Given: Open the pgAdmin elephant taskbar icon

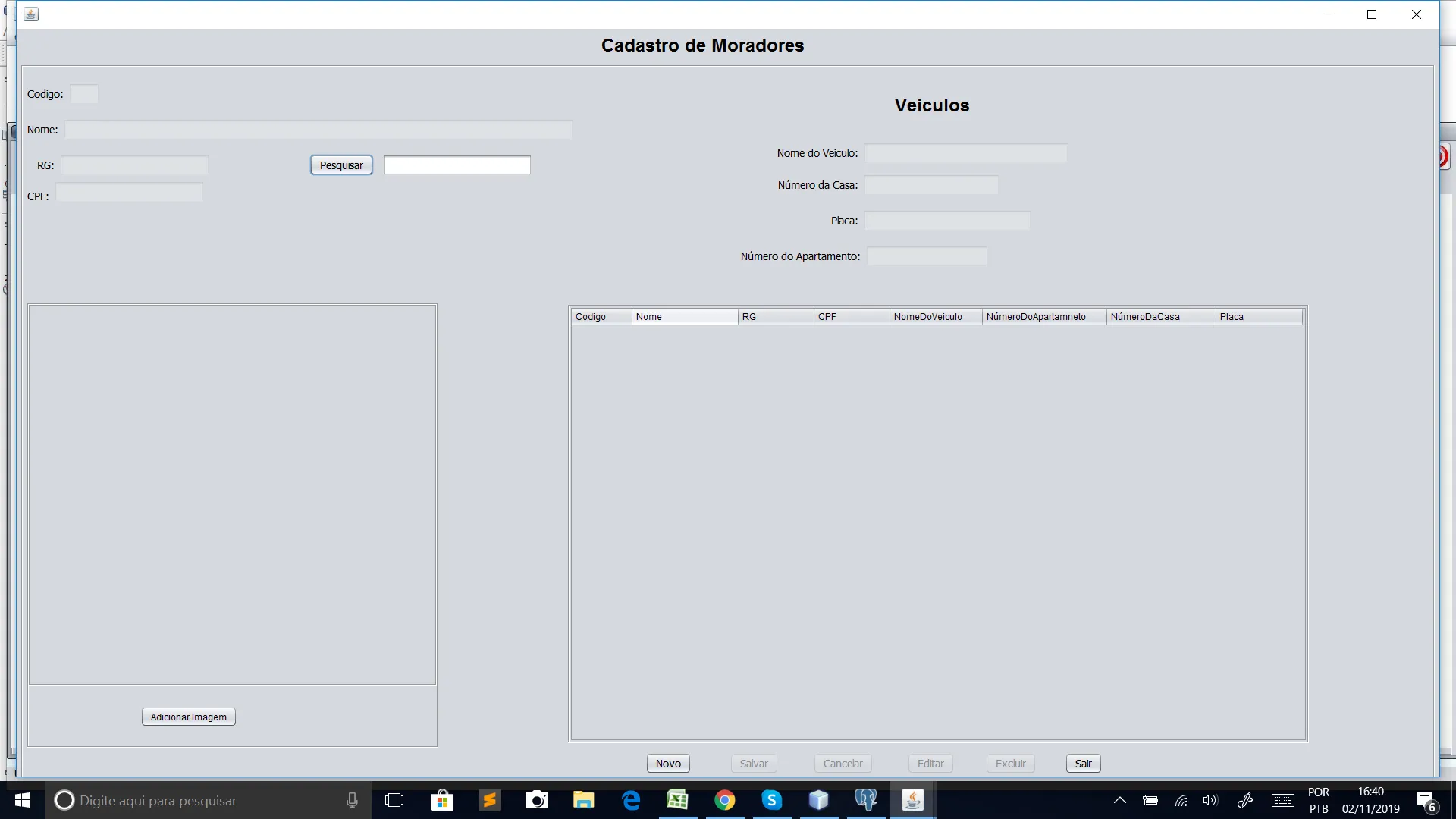Looking at the screenshot, I should pos(865,800).
